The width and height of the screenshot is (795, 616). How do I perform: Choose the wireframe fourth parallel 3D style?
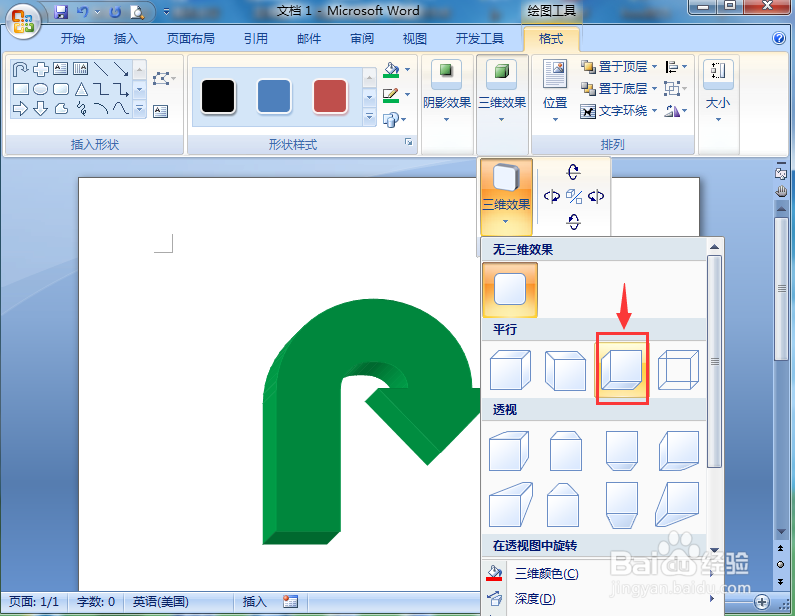tap(678, 370)
